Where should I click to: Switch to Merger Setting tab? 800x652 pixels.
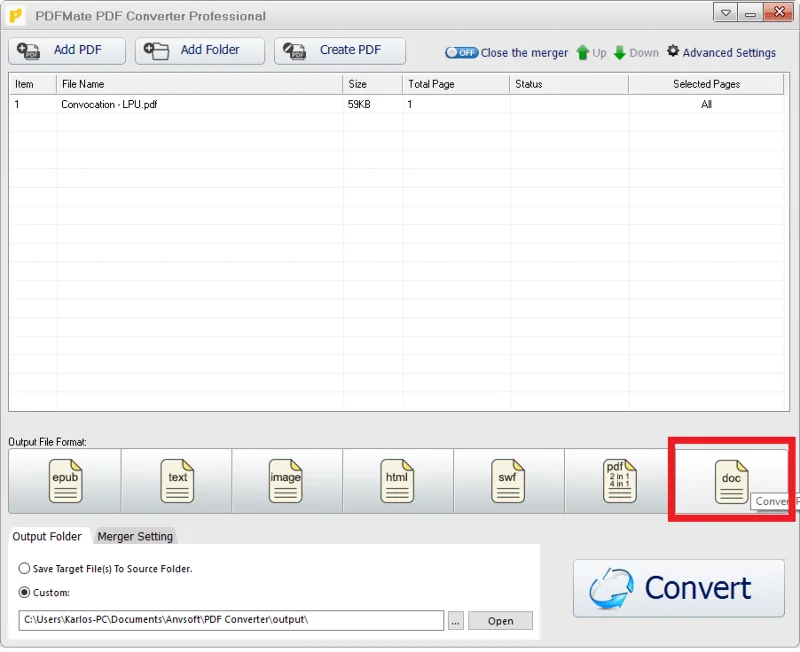coord(135,536)
